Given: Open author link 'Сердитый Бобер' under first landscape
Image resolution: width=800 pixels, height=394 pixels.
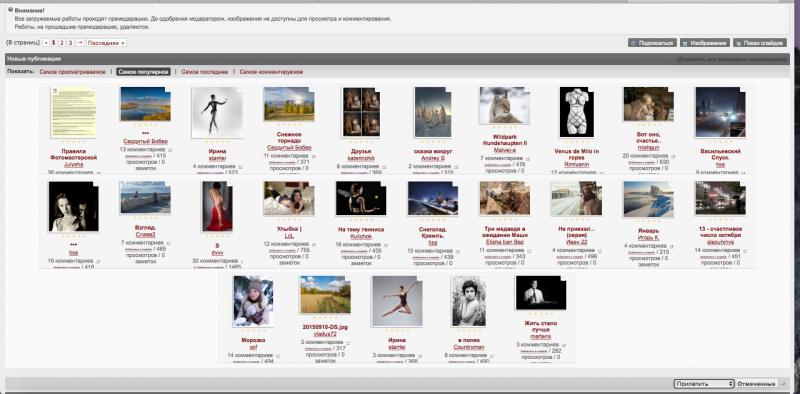Looking at the screenshot, I should coord(145,141).
